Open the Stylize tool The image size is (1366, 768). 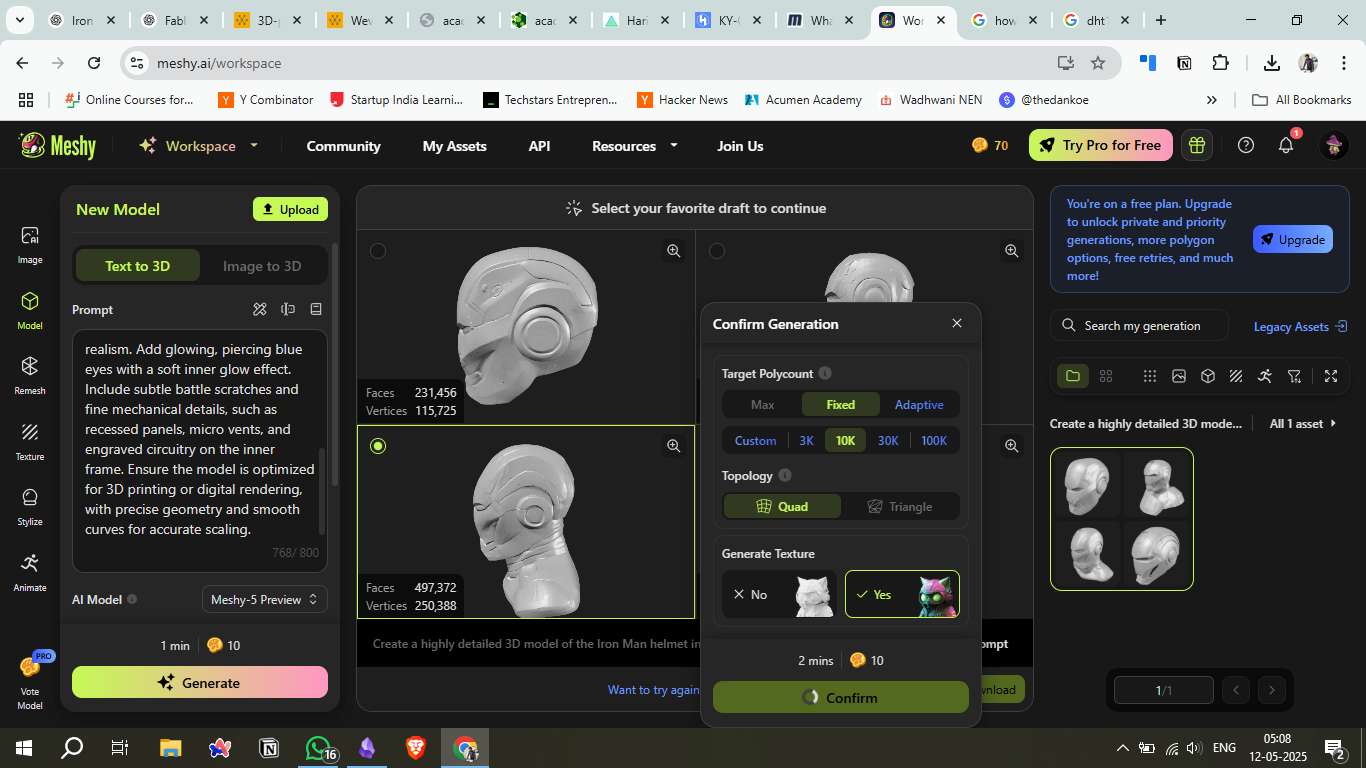click(x=30, y=507)
